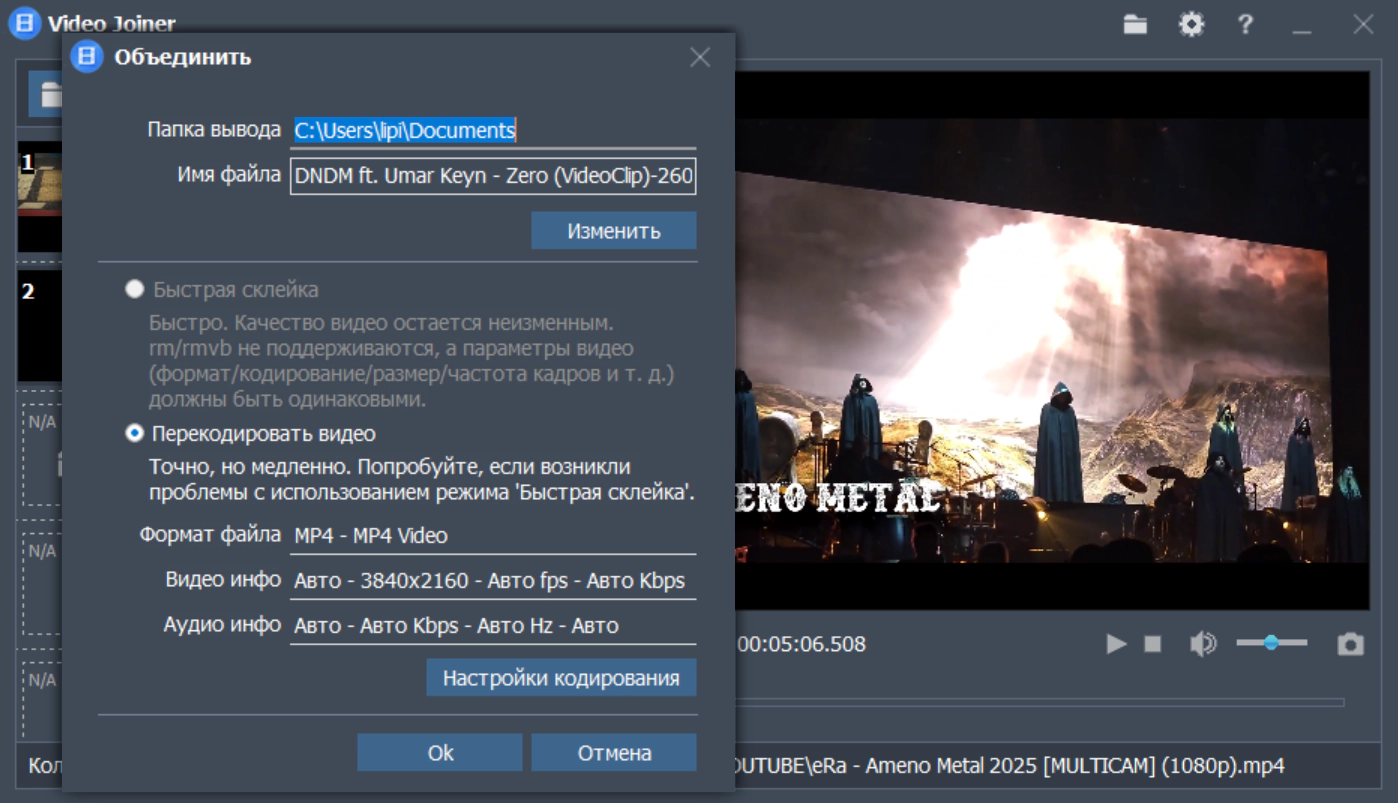Open the Аудио инфо settings field
Image resolution: width=1398 pixels, height=803 pixels.
(493, 626)
